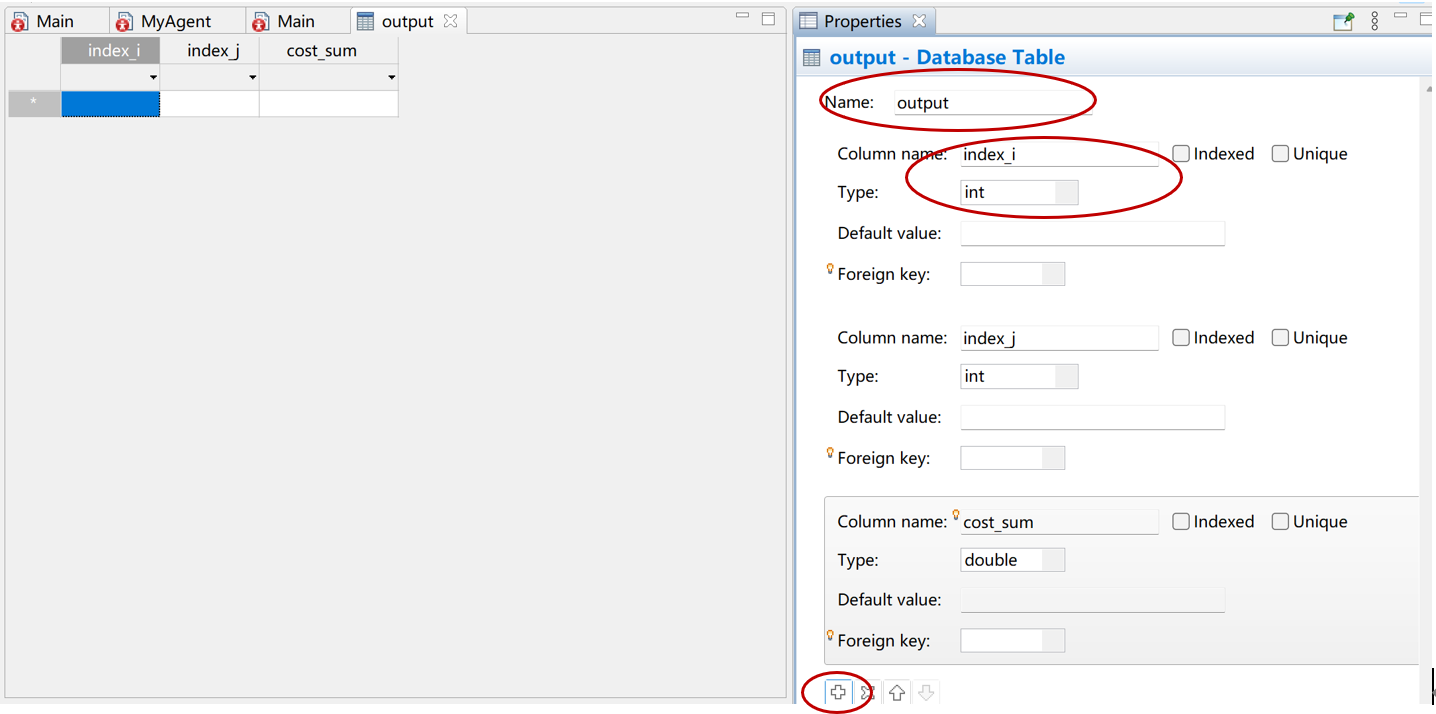Click the Default value field for index_i
The width and height of the screenshot is (1436, 714).
coord(1092,233)
